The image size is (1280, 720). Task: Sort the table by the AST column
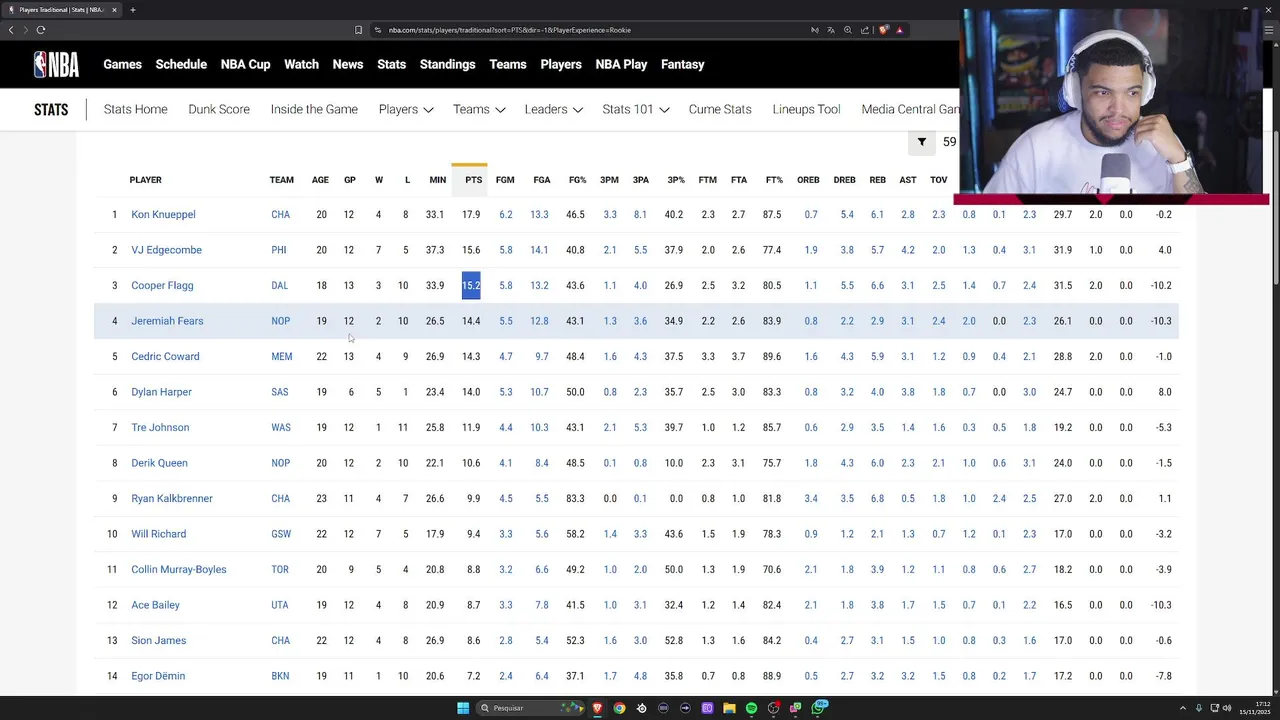tap(907, 180)
